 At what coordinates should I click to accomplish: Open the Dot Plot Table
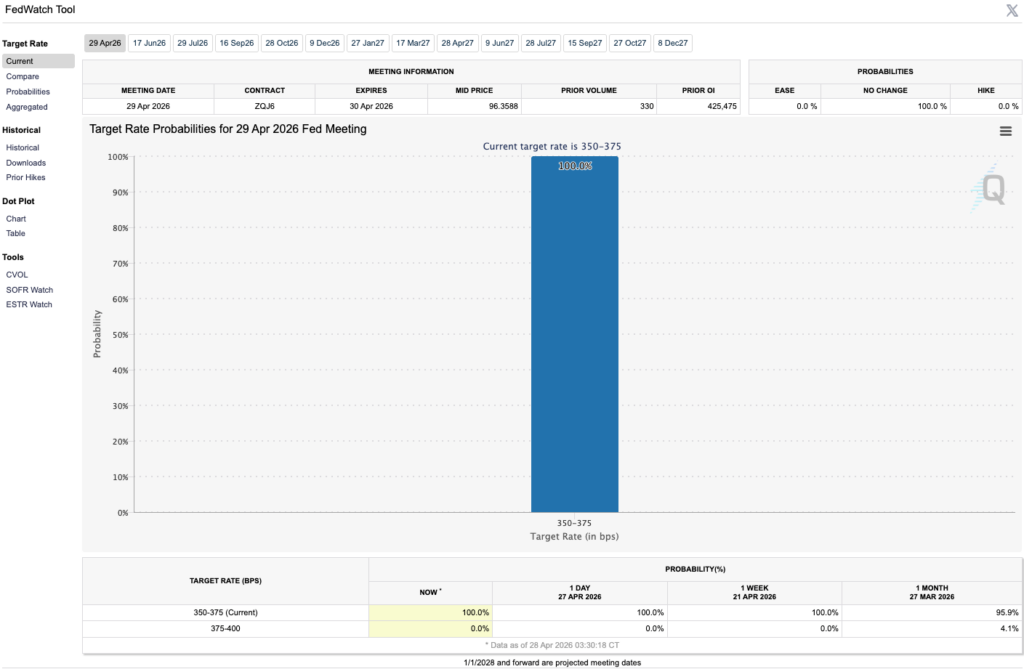pyautogui.click(x=16, y=233)
